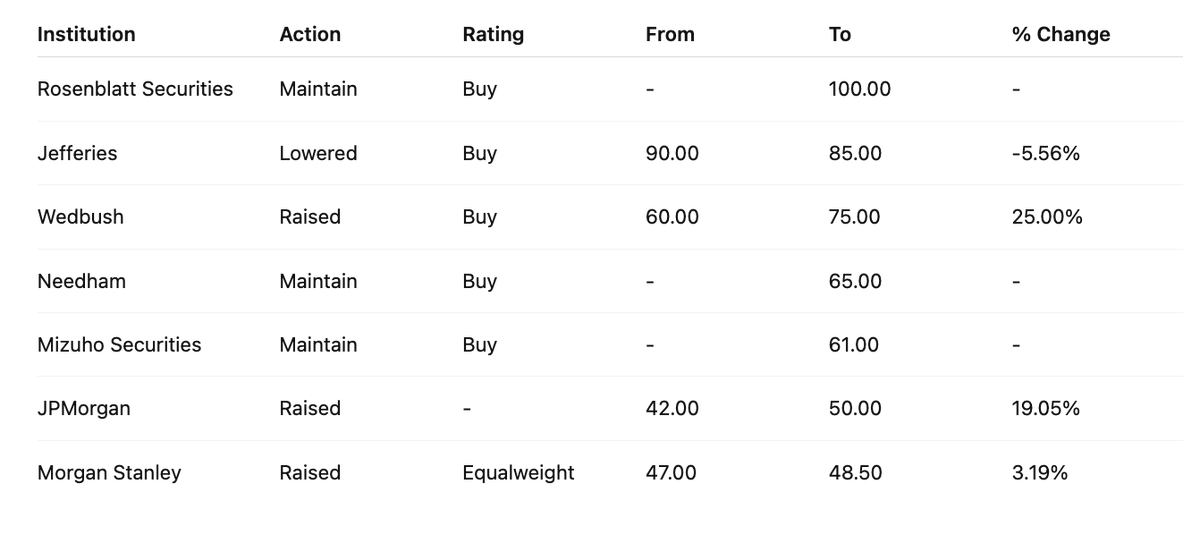Click the Needham institution name
The height and width of the screenshot is (535, 1200).
(82, 281)
